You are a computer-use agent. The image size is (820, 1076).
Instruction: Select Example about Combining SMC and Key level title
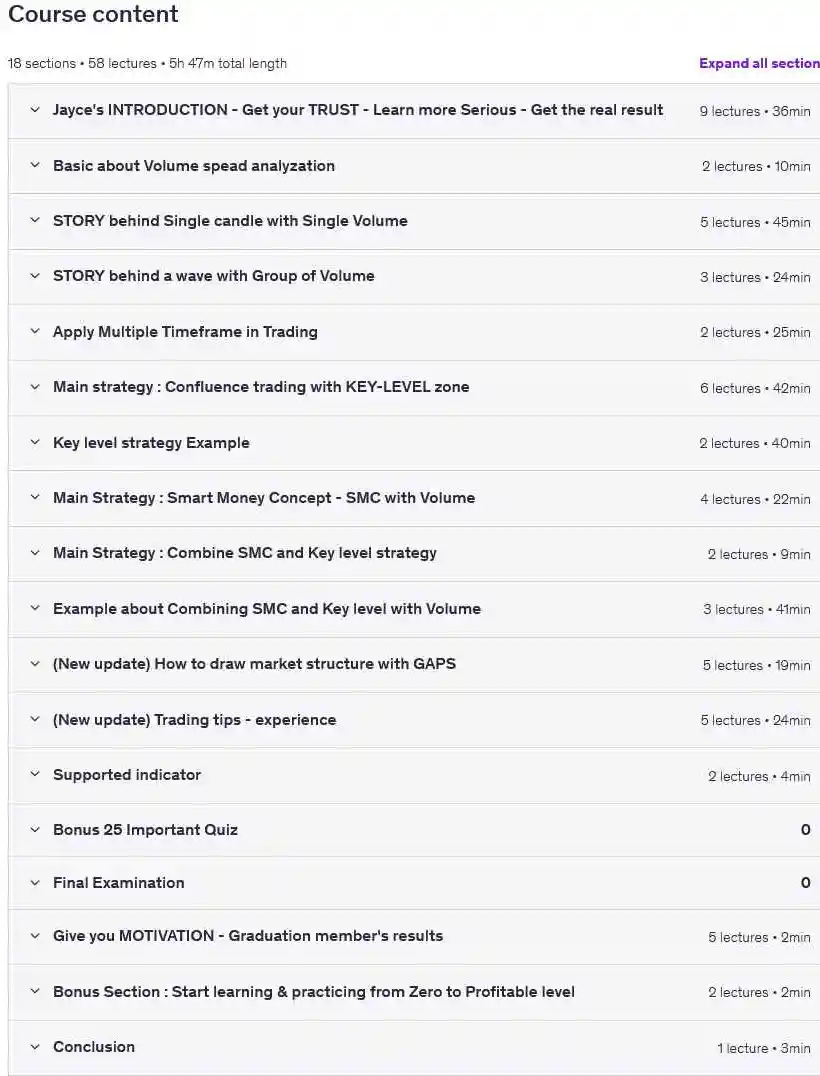coord(267,609)
